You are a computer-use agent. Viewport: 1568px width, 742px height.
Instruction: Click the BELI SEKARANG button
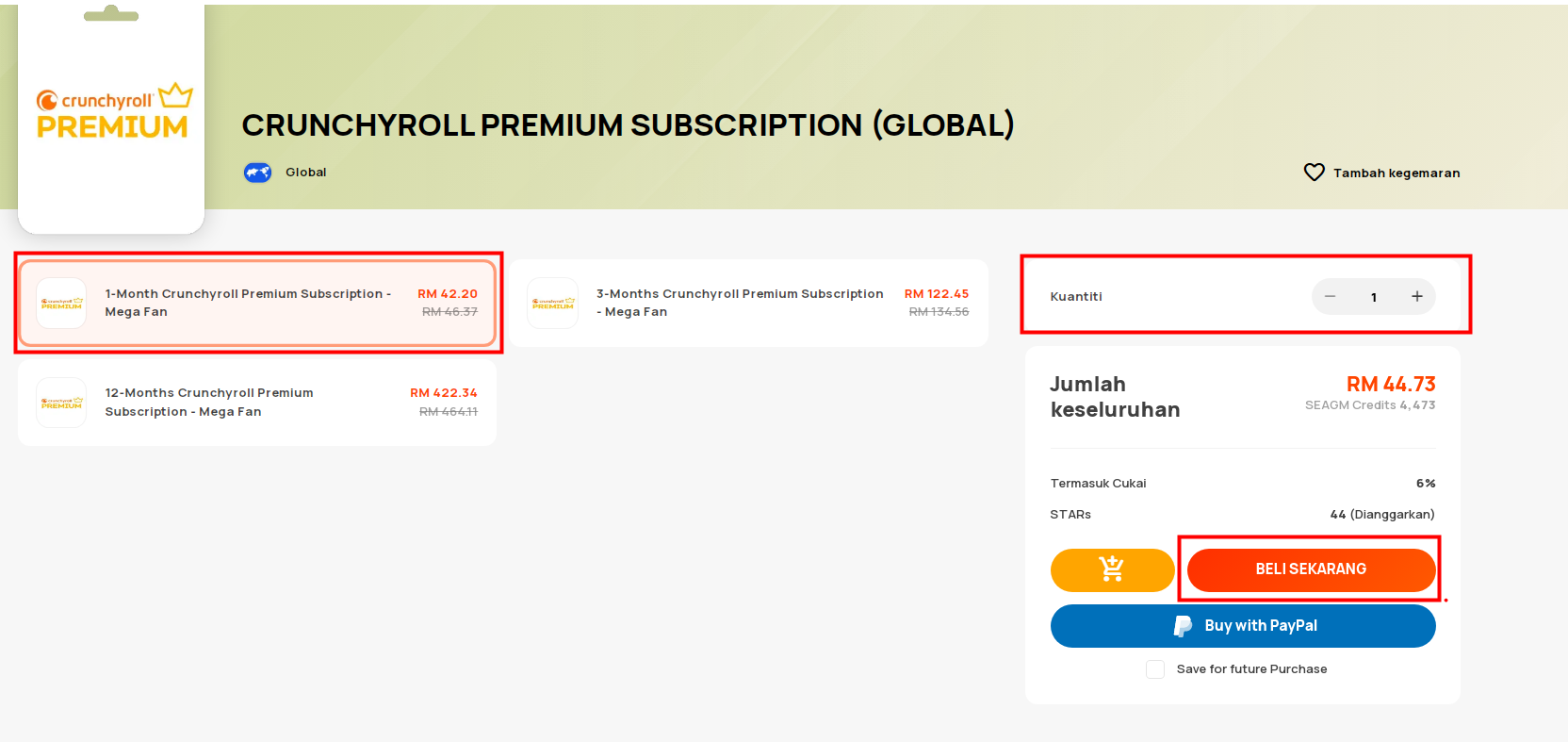(x=1311, y=569)
